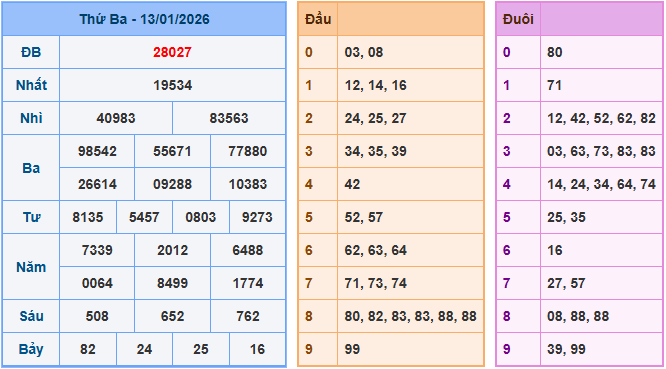The height and width of the screenshot is (369, 666).
Task: Select Năm prize number 6488
Action: coord(248,250)
